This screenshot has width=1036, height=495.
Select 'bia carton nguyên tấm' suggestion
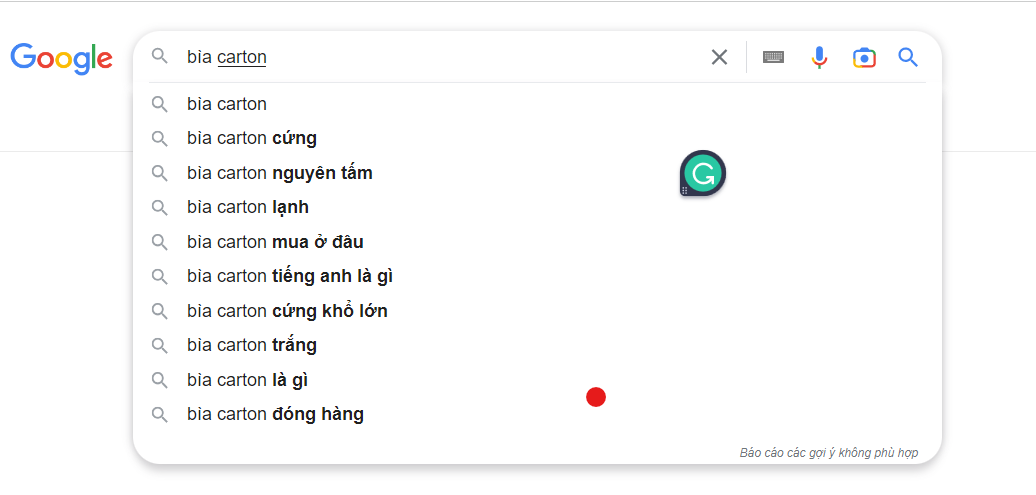(279, 173)
